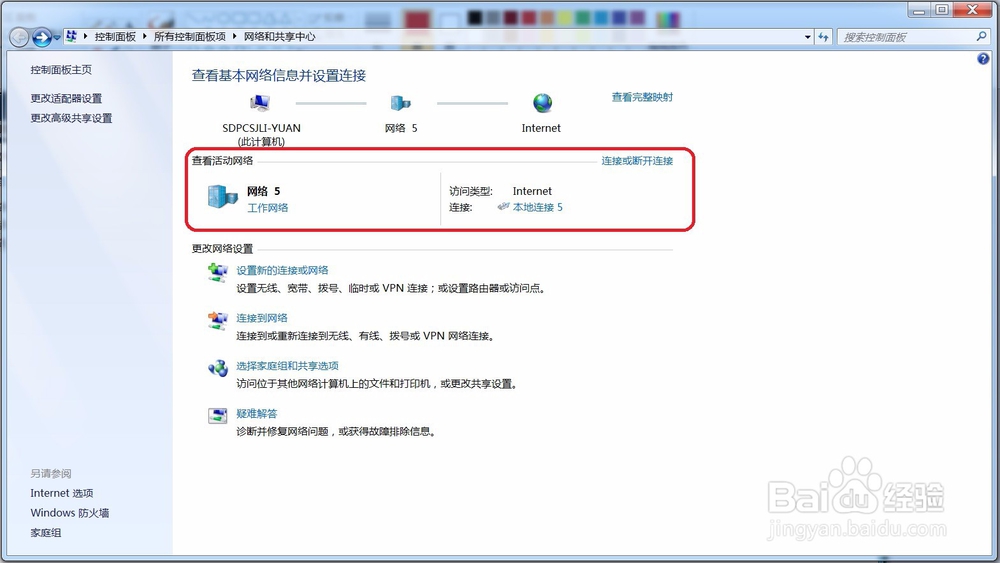Open Internet 选项 in See also
The height and width of the screenshot is (563, 1000).
click(62, 494)
